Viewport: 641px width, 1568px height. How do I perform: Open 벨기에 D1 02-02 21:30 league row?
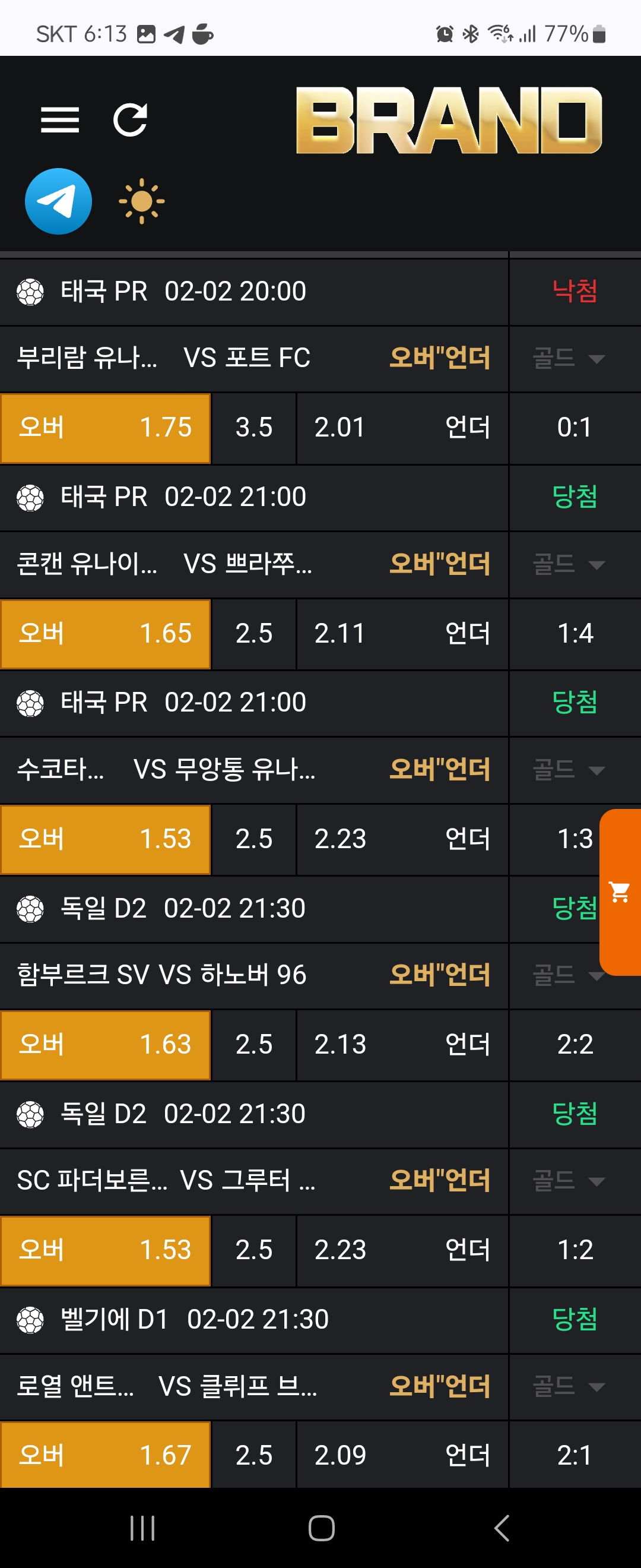195,1320
